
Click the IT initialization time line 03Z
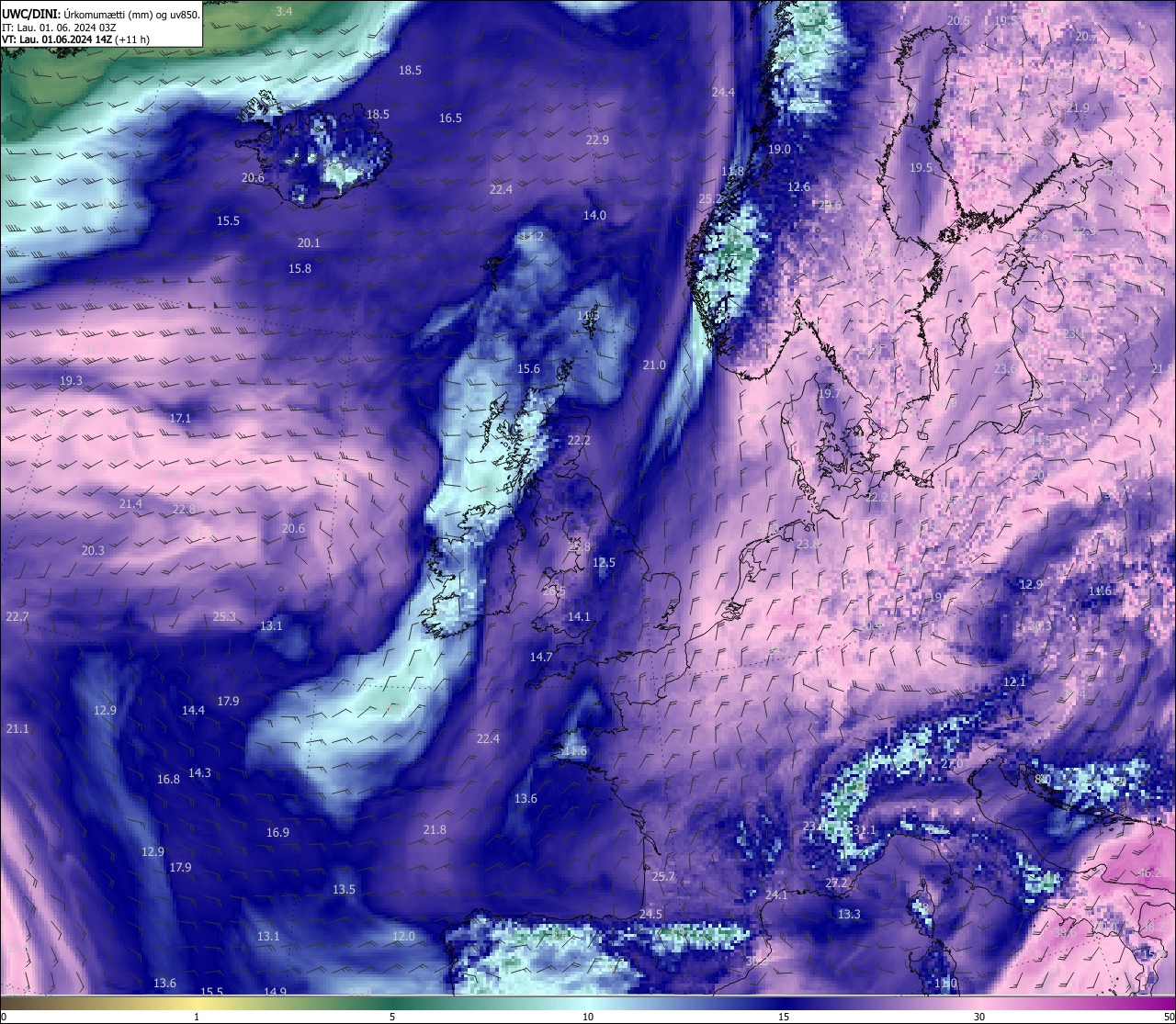click(59, 27)
